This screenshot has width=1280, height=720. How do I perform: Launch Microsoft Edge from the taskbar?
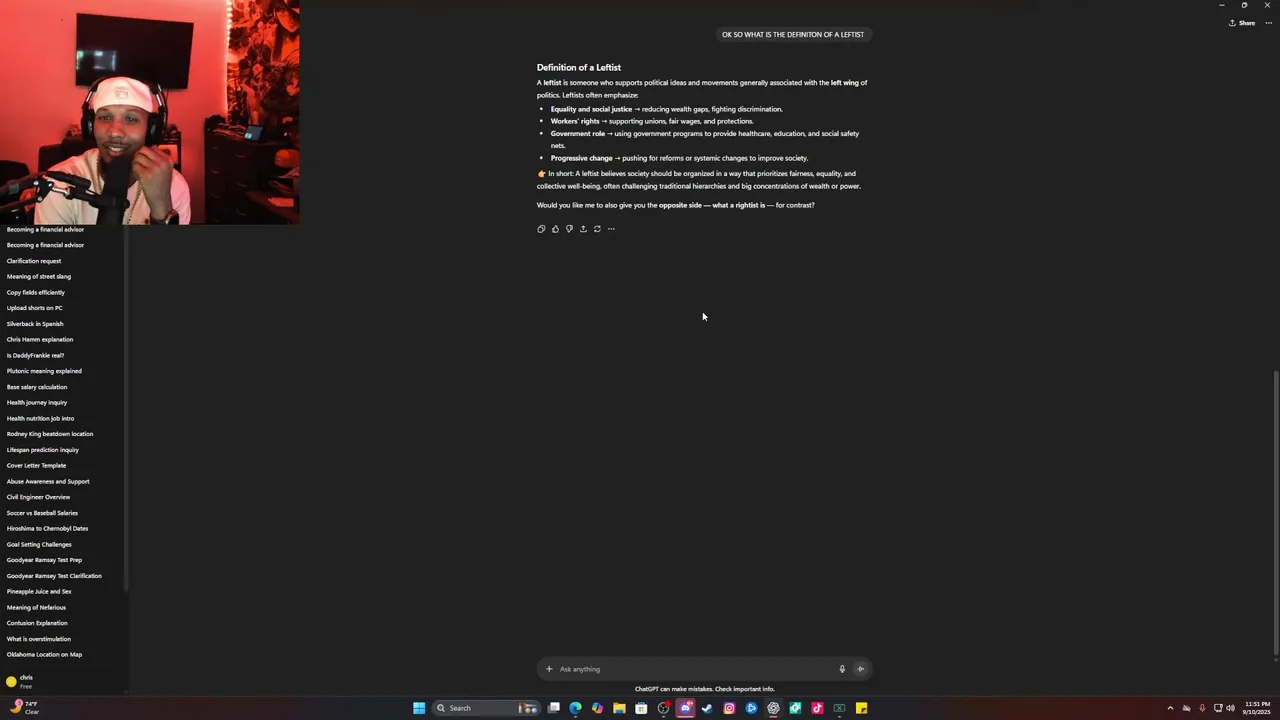point(575,708)
